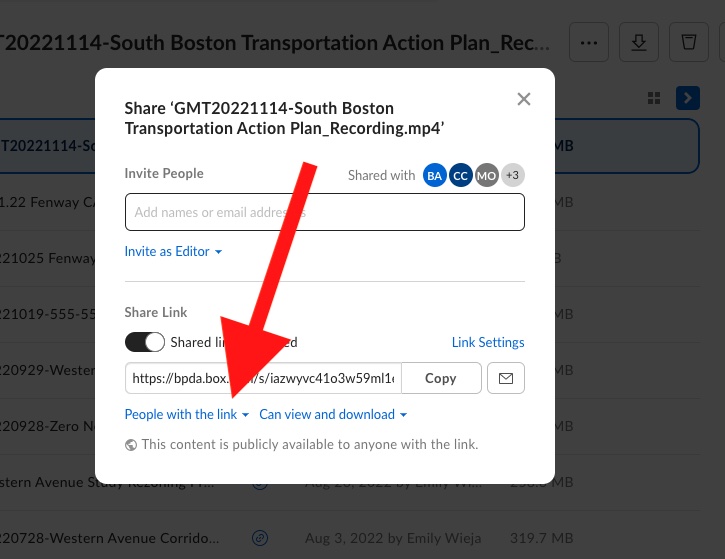Select the shared link URL field

(x=263, y=379)
